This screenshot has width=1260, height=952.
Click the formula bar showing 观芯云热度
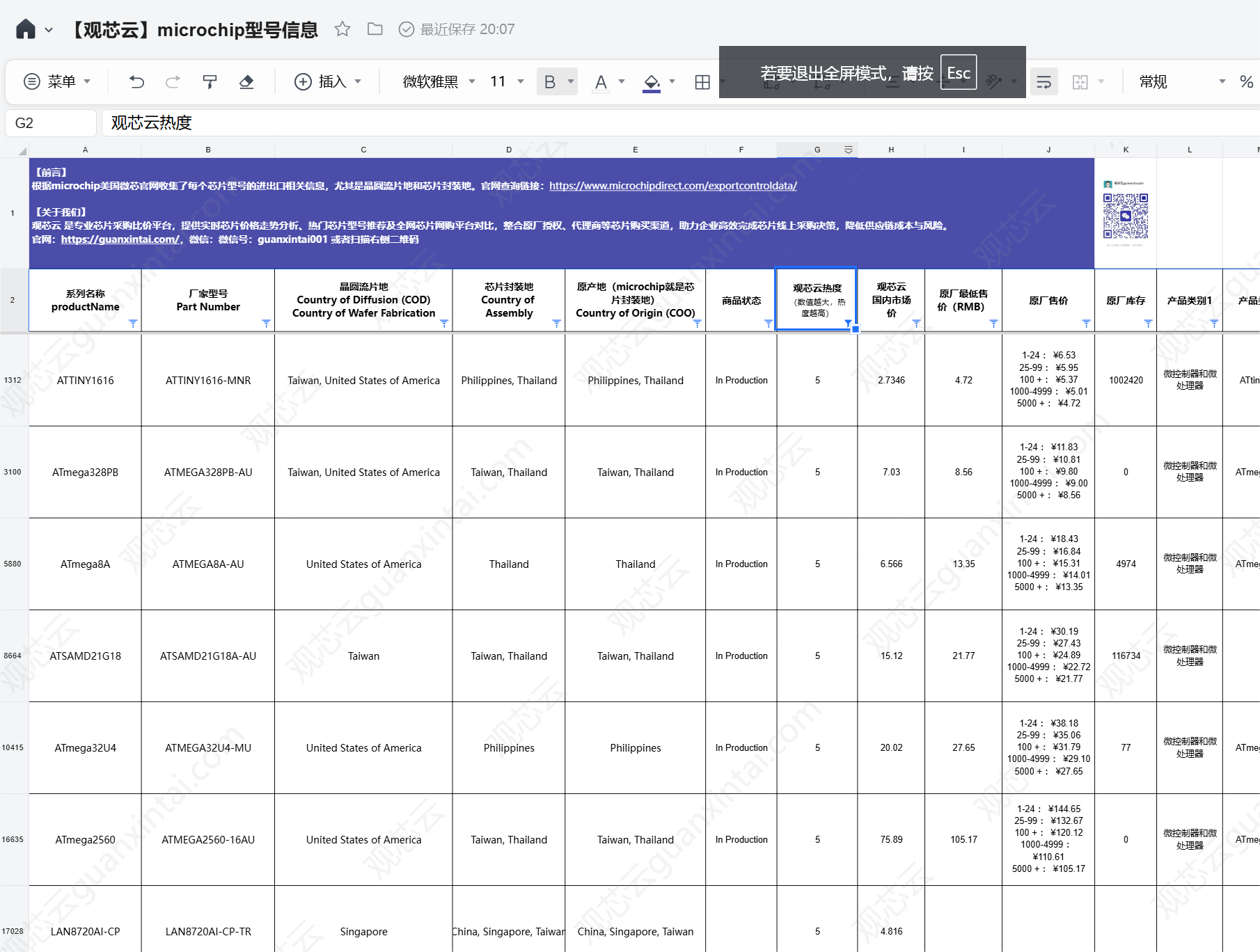(681, 123)
